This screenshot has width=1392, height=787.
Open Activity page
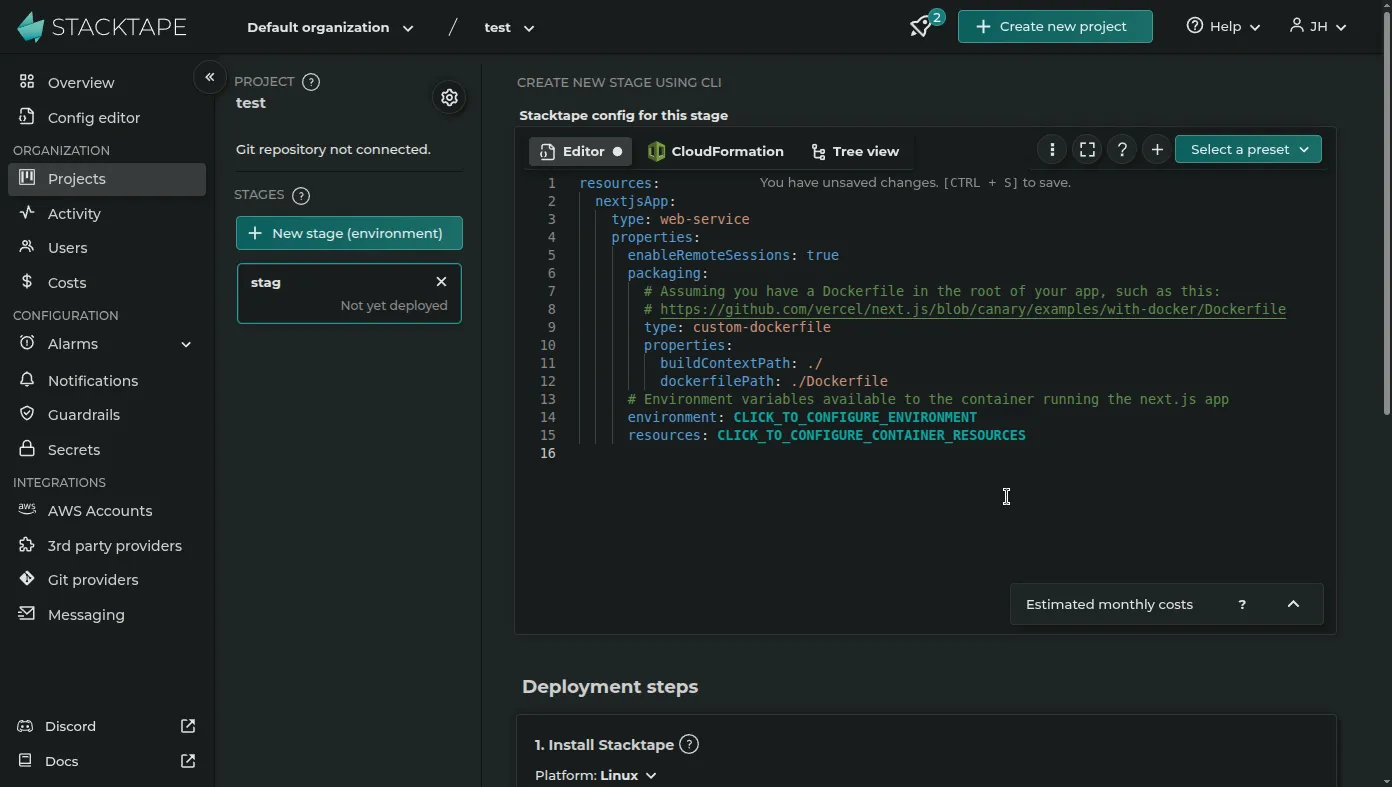click(x=106, y=213)
